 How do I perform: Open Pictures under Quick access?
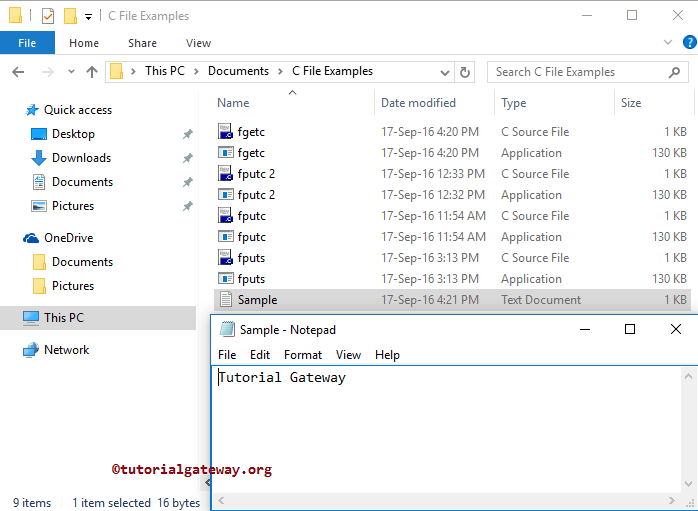click(73, 206)
